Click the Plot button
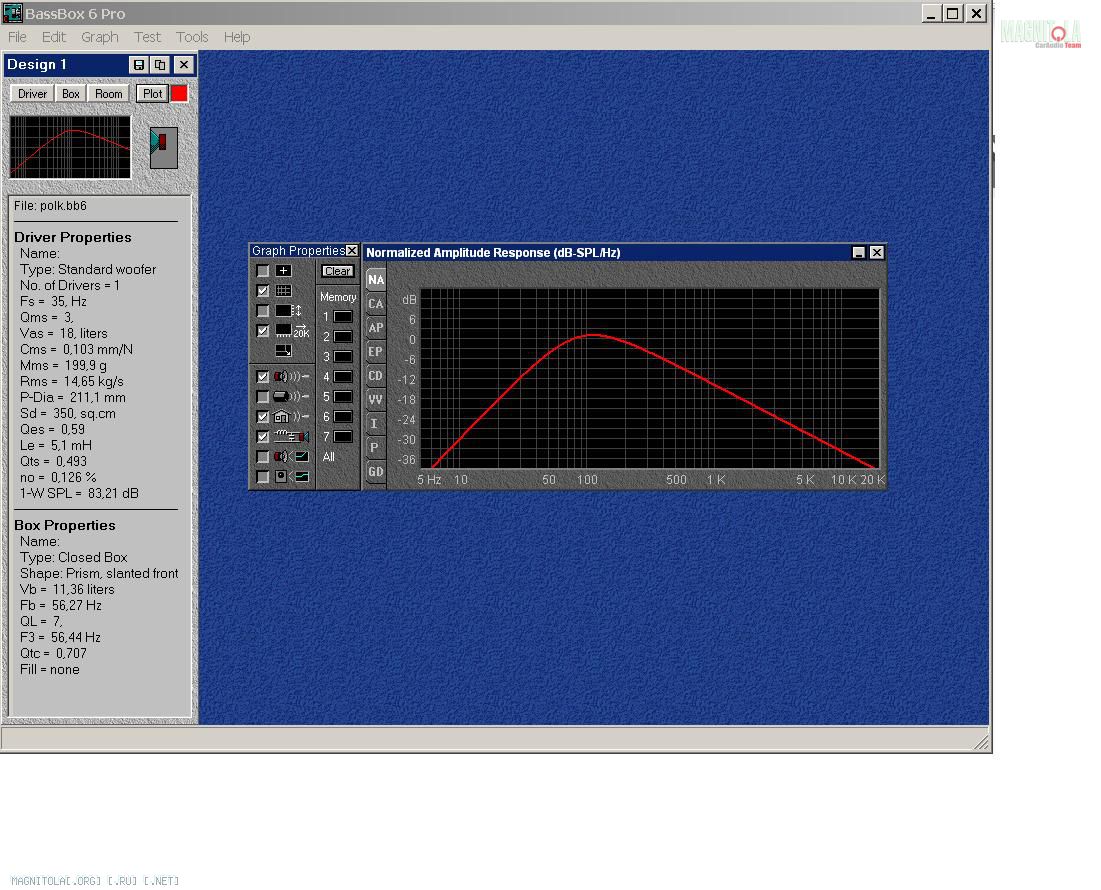The height and width of the screenshot is (890, 1101). click(x=152, y=94)
